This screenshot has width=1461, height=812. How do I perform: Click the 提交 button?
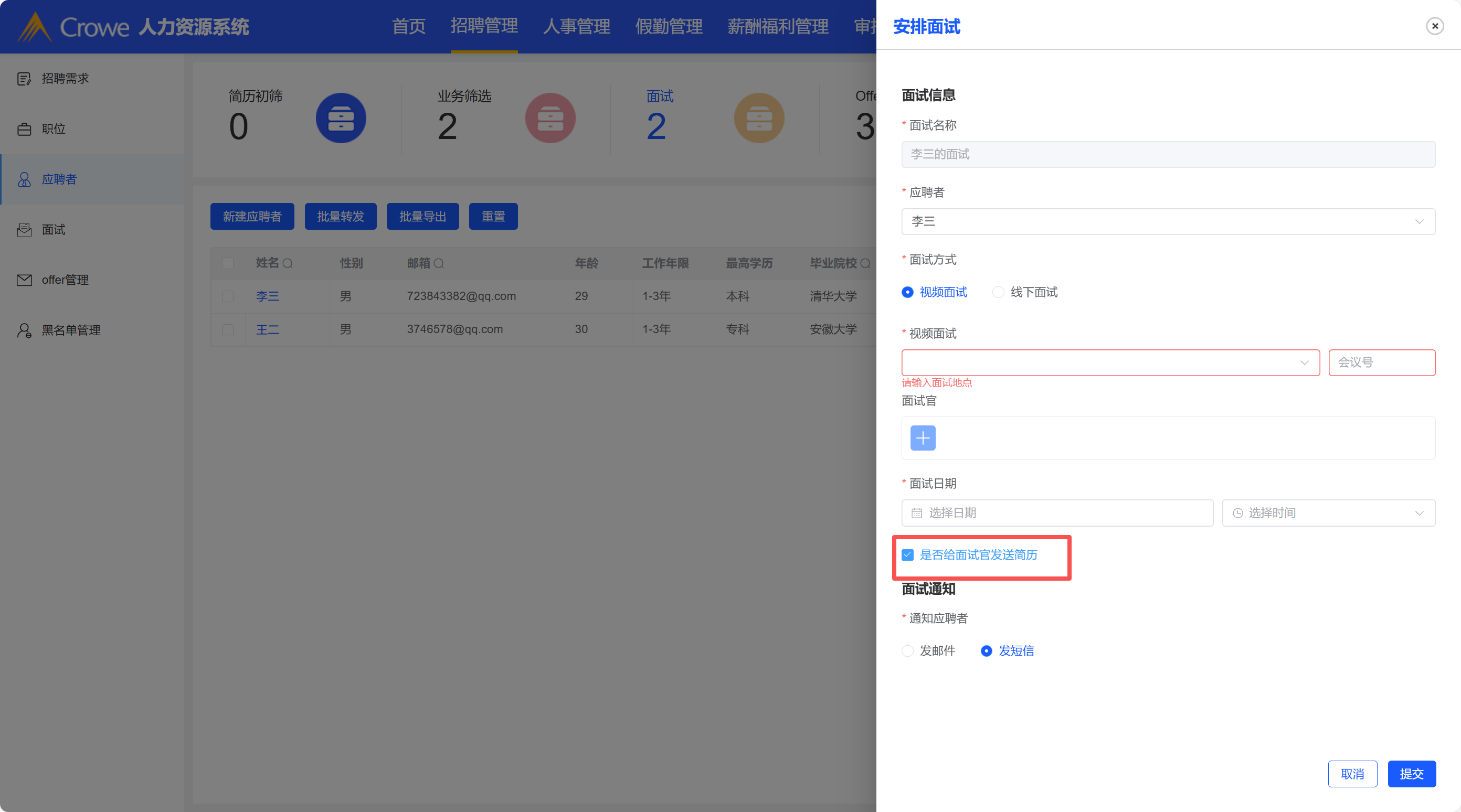pyautogui.click(x=1411, y=774)
